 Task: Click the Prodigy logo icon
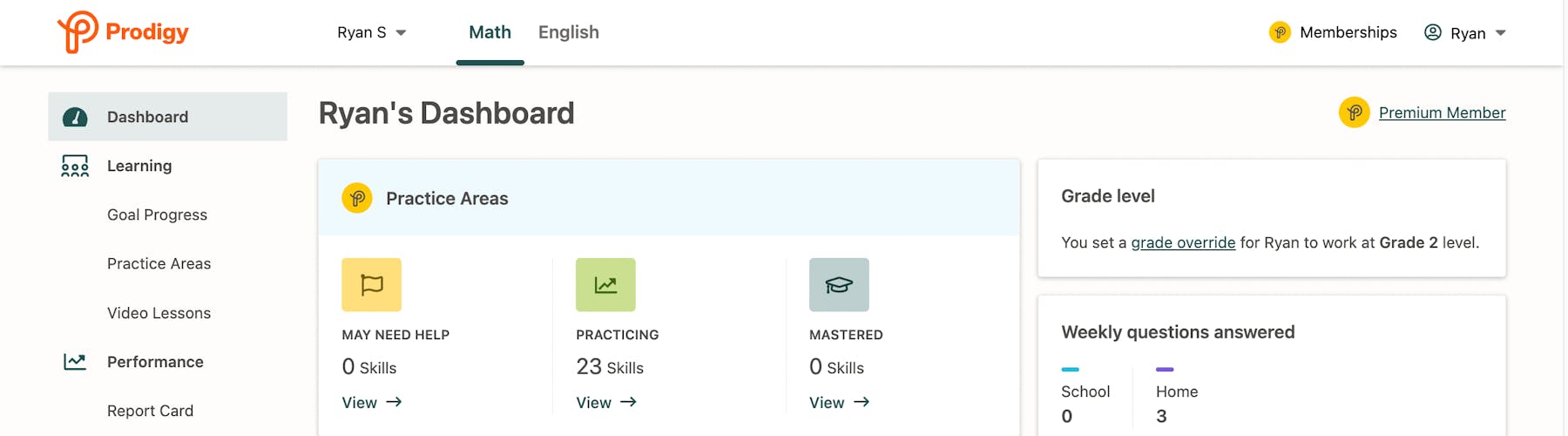coord(78,32)
